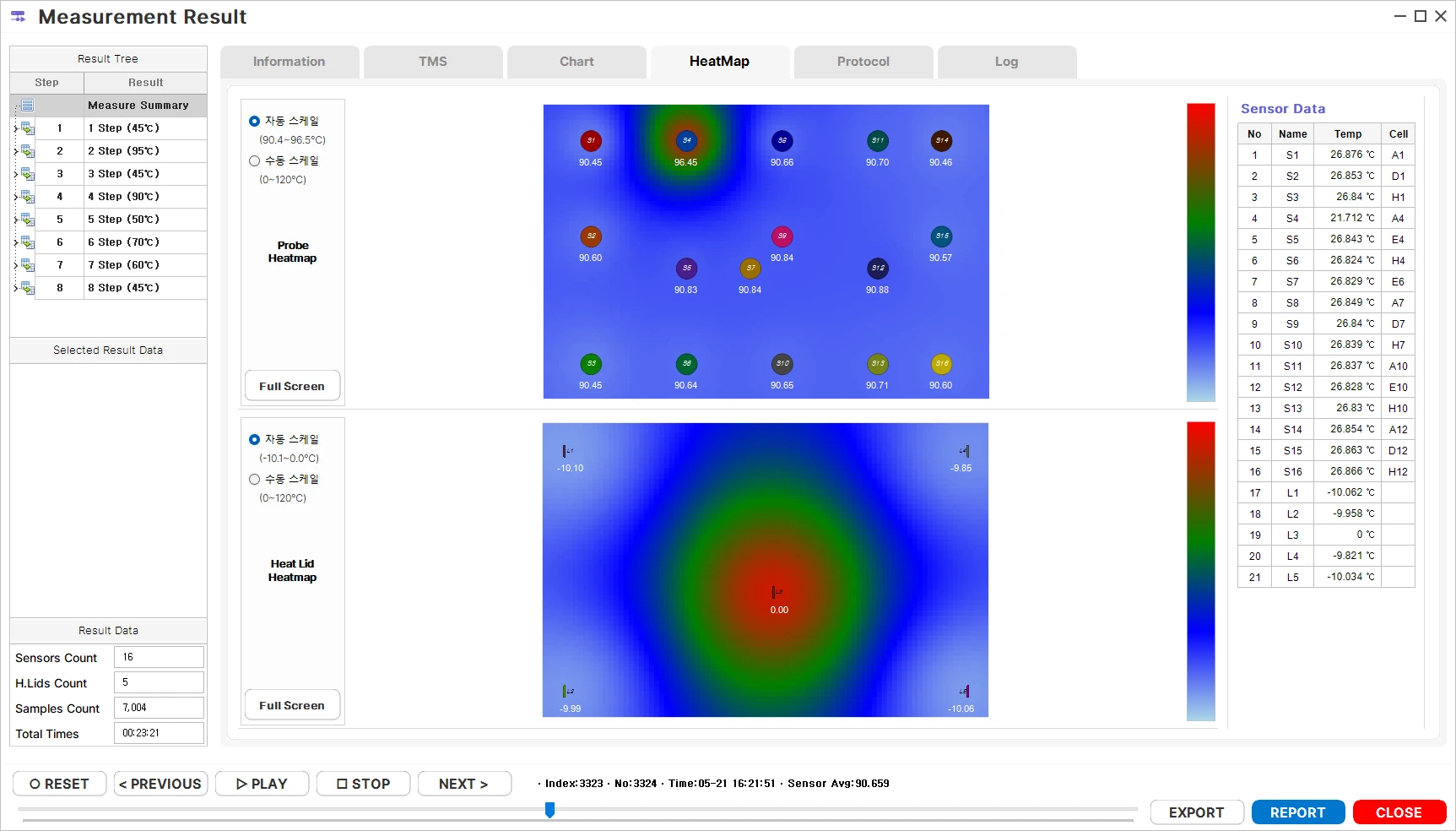Click the S16 yellow sensor marker

tap(941, 364)
